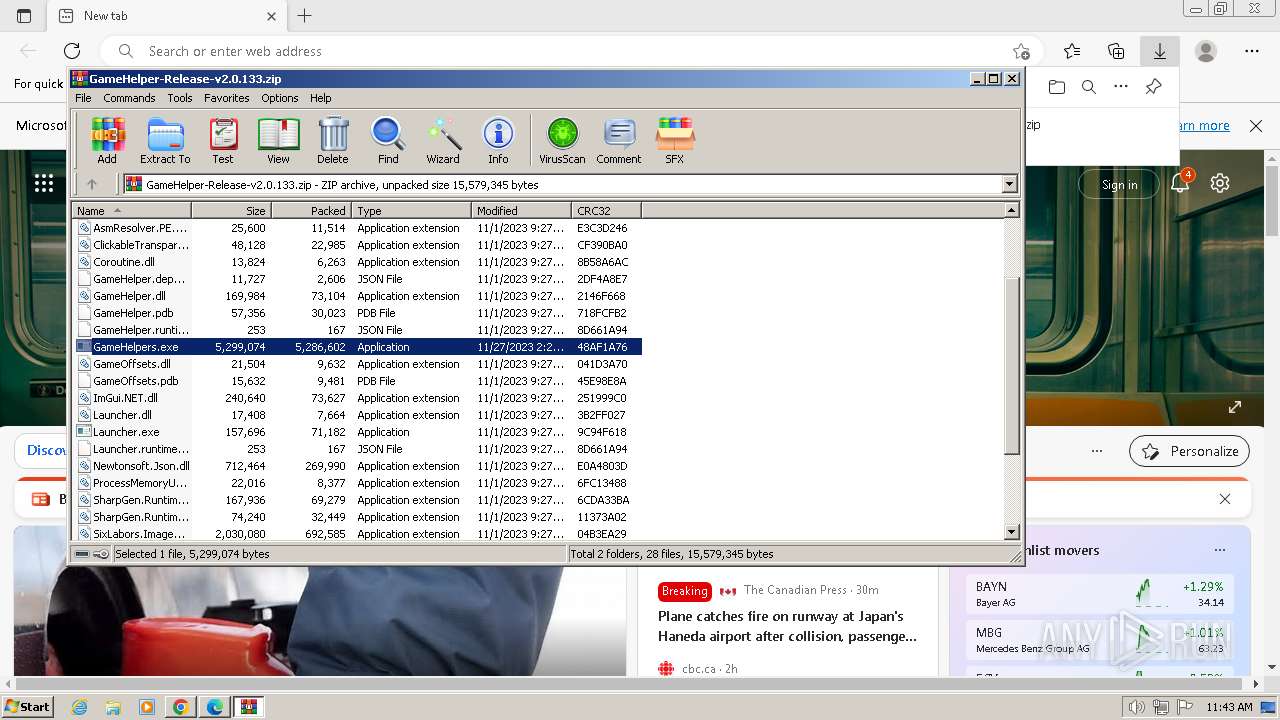Run the VirusScan toolbar icon

point(562,141)
